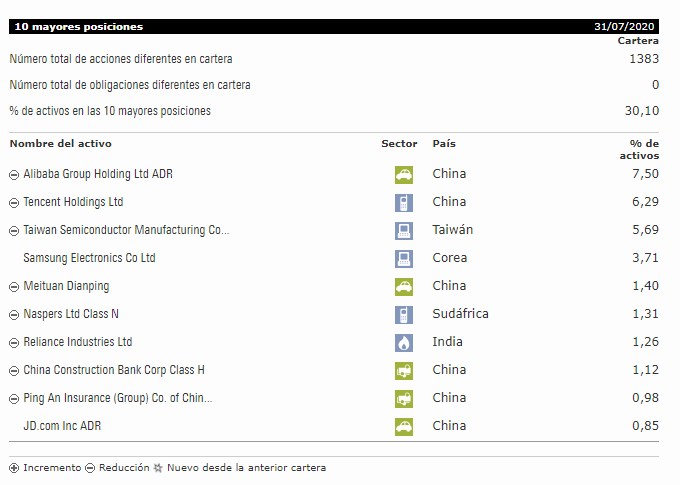The height and width of the screenshot is (485, 680).
Task: Click the reduction icon beside Ping An Insurance
Action: 14,399
